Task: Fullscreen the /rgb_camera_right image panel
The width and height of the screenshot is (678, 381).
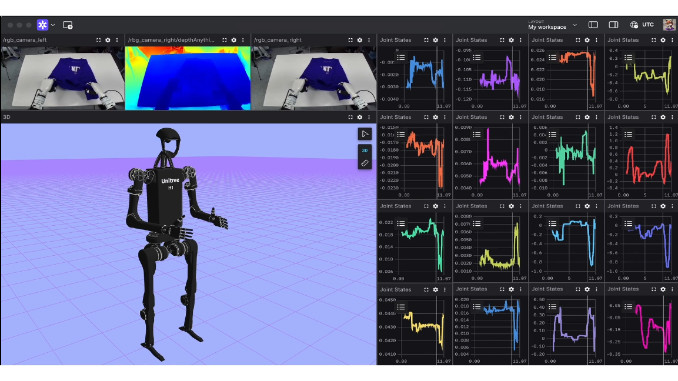Action: pos(350,40)
